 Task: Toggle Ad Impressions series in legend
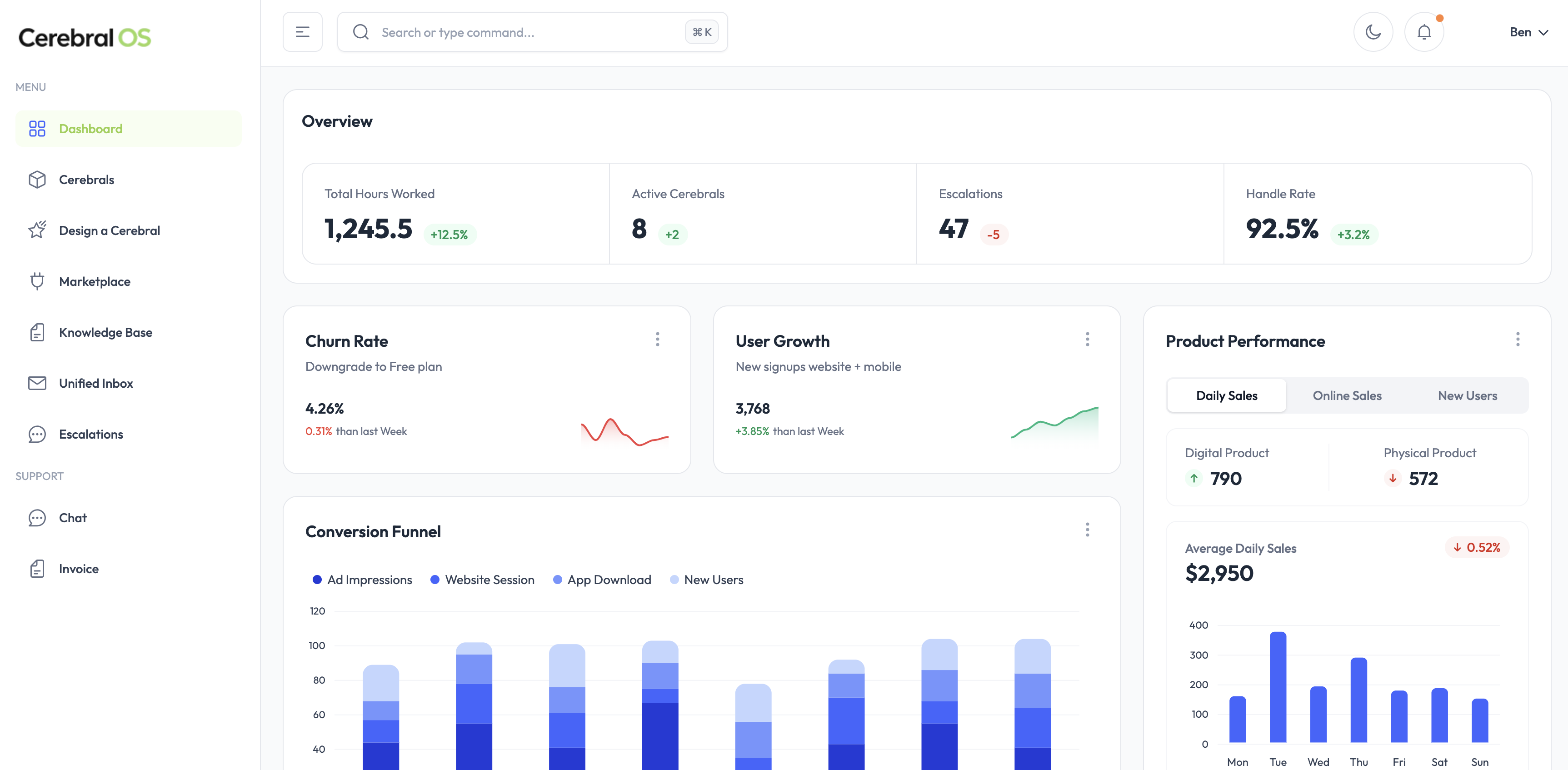coord(362,580)
